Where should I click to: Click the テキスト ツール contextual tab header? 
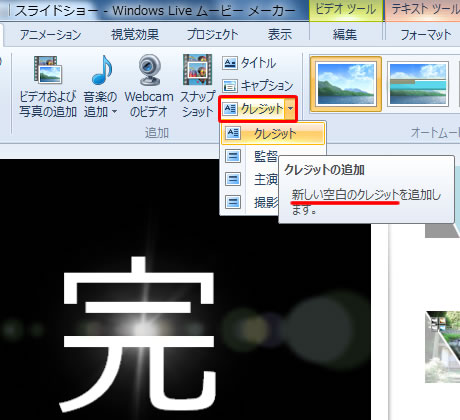[423, 10]
